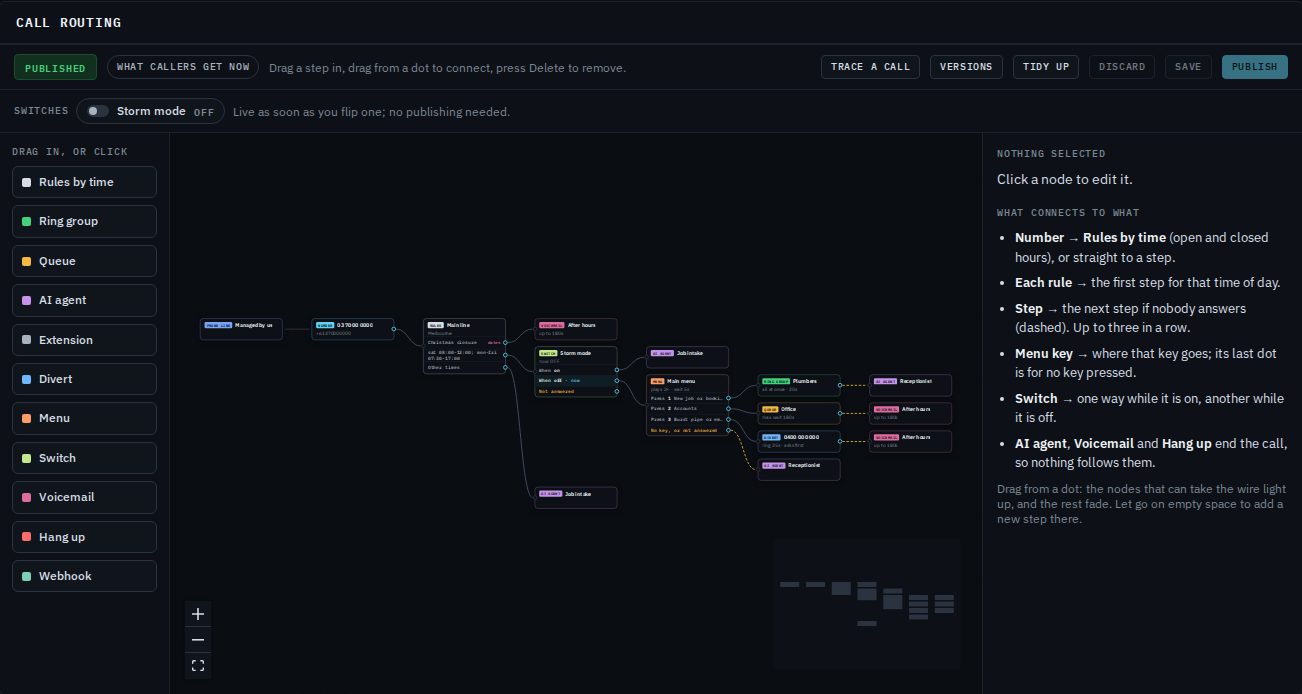Open WHAT CALLERS GET NOW
The width and height of the screenshot is (1302, 694).
click(x=183, y=67)
